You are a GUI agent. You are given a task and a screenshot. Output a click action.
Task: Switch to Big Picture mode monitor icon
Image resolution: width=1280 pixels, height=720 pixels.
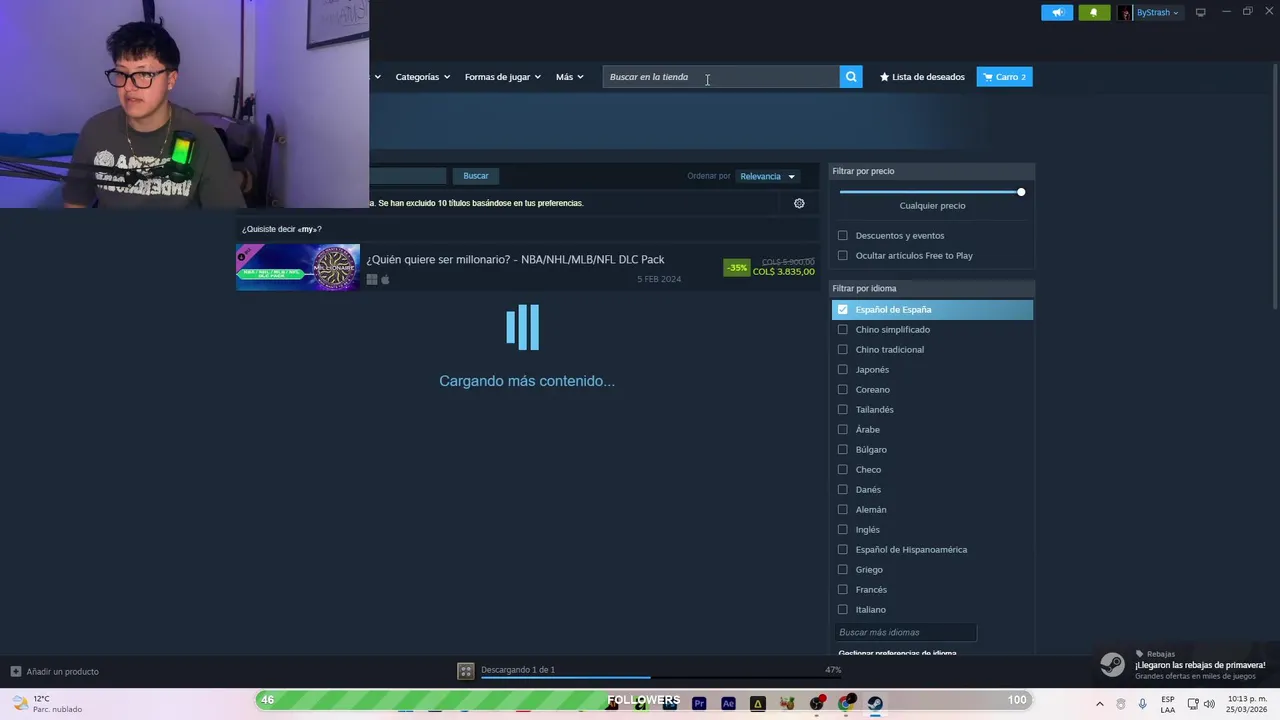pos(1200,12)
